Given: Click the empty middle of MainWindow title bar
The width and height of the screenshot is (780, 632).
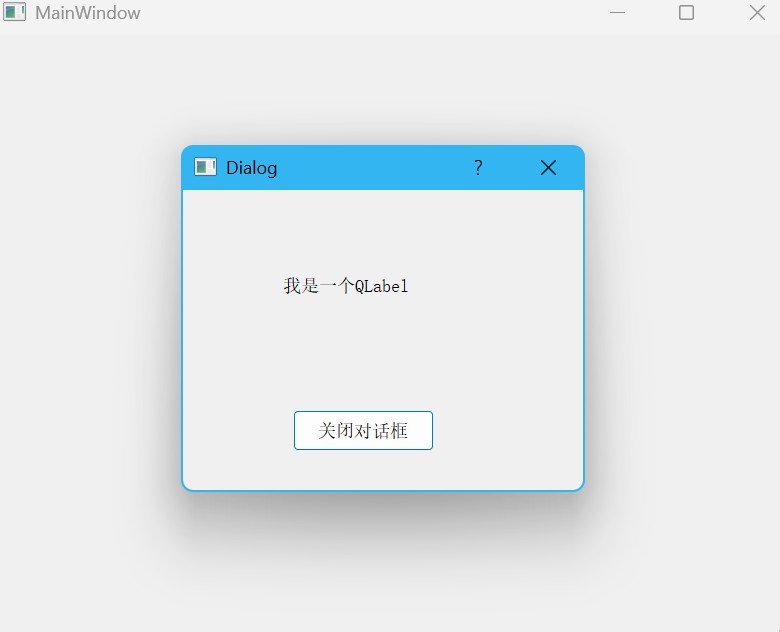Looking at the screenshot, I should click(x=373, y=12).
